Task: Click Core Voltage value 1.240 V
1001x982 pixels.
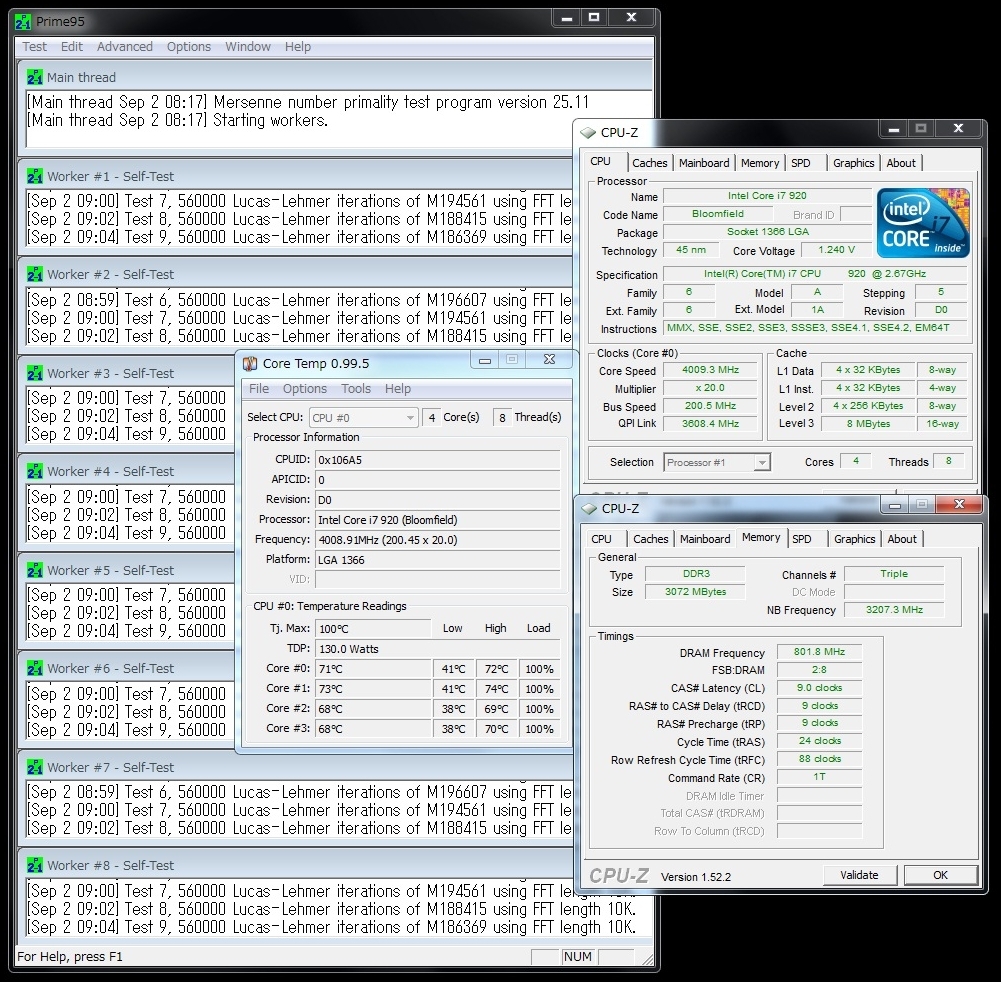Action: (836, 250)
